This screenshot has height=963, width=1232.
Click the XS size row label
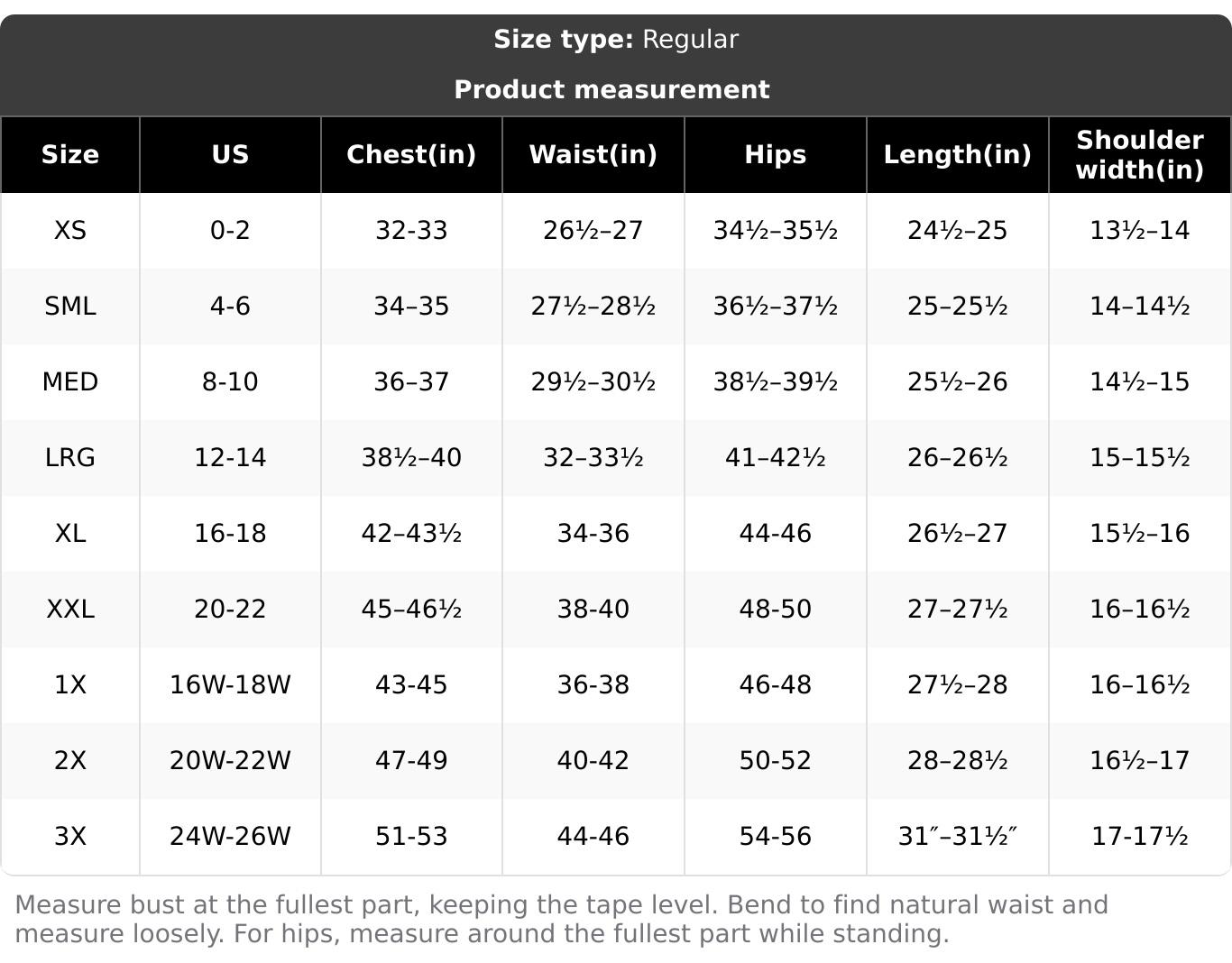tap(70, 231)
